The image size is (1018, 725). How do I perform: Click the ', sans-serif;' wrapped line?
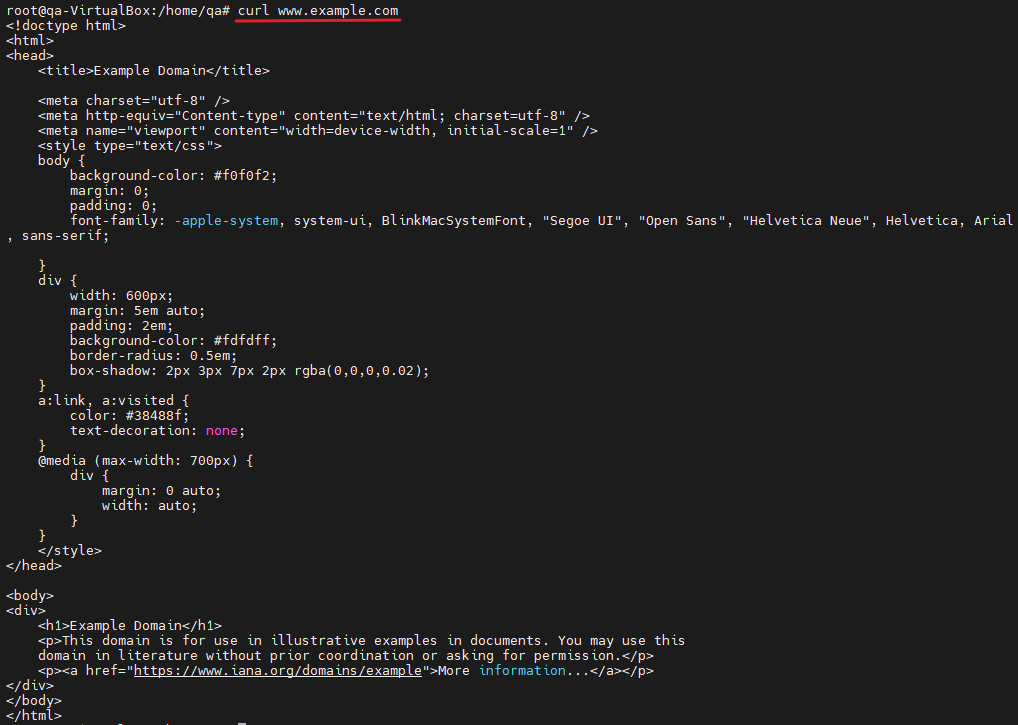coord(58,236)
